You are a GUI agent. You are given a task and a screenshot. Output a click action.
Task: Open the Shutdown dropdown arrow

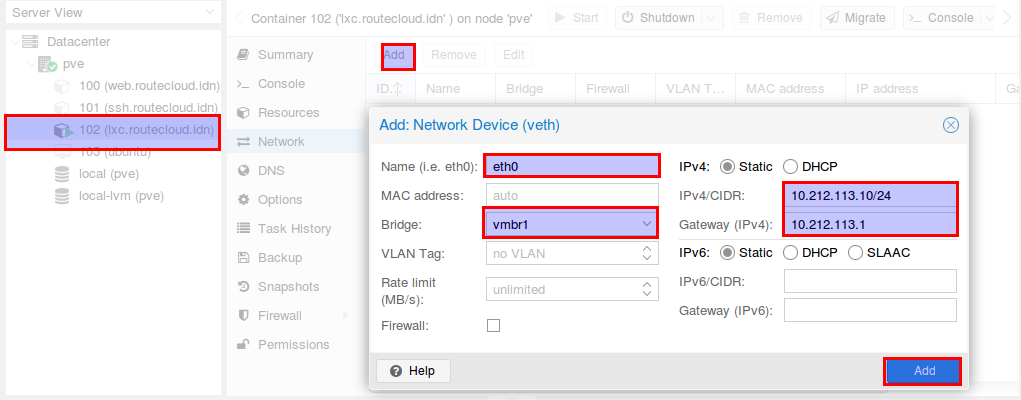click(713, 18)
